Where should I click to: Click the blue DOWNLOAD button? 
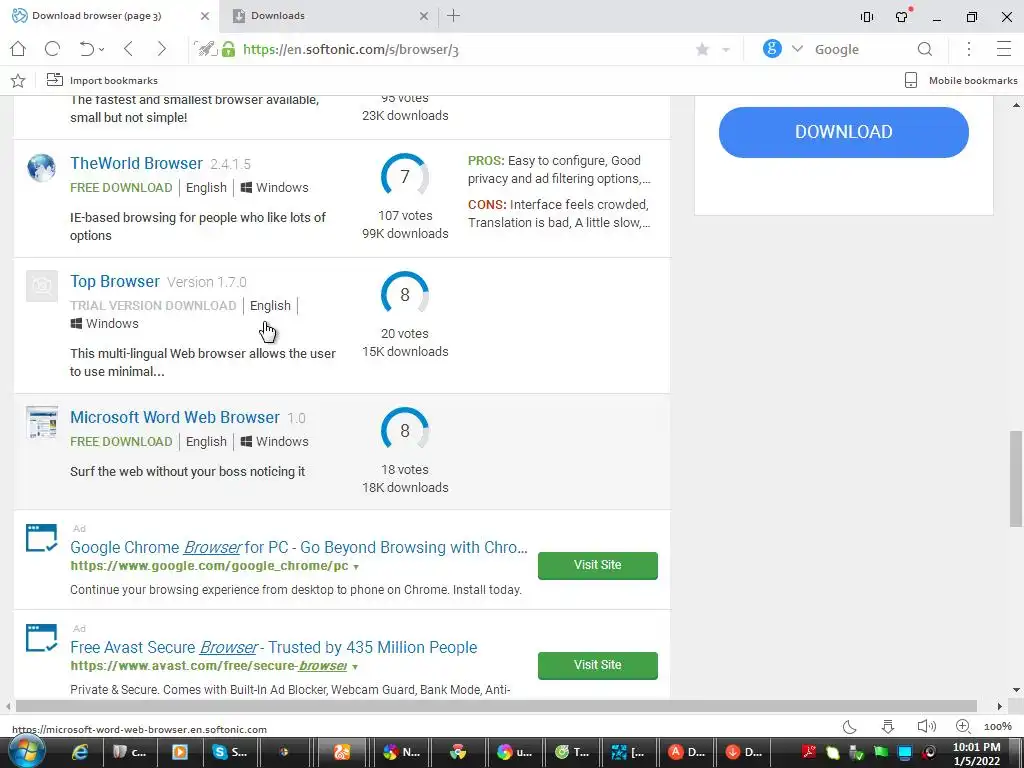[844, 132]
